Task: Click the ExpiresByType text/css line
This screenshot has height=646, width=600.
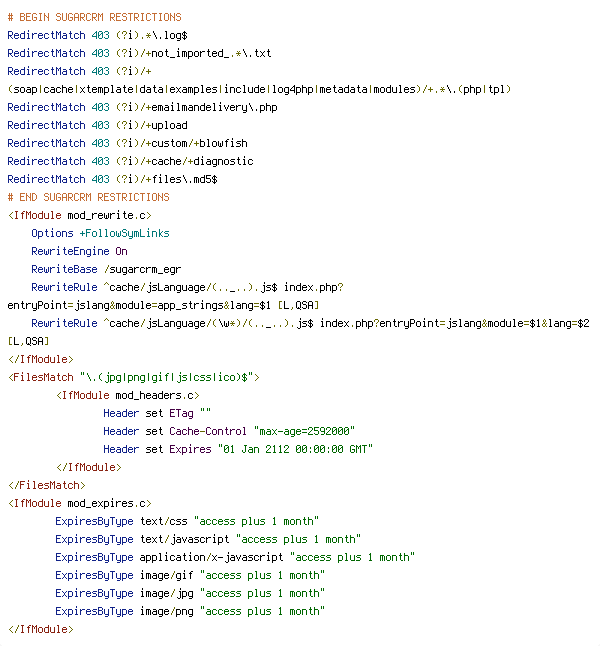Action: [187, 521]
